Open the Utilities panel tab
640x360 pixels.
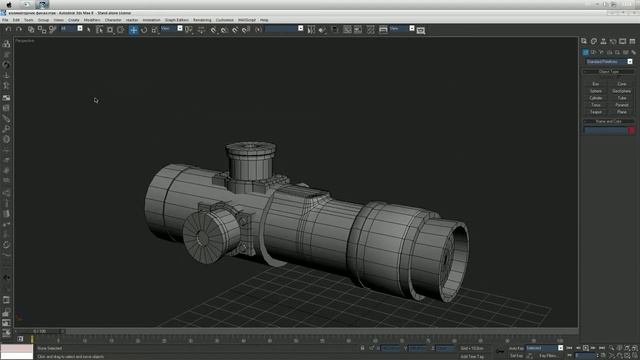[x=632, y=41]
